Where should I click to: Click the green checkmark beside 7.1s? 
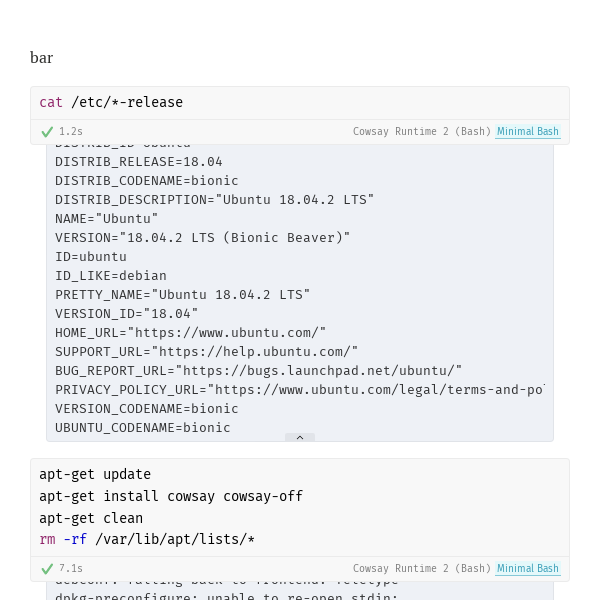pyautogui.click(x=47, y=569)
